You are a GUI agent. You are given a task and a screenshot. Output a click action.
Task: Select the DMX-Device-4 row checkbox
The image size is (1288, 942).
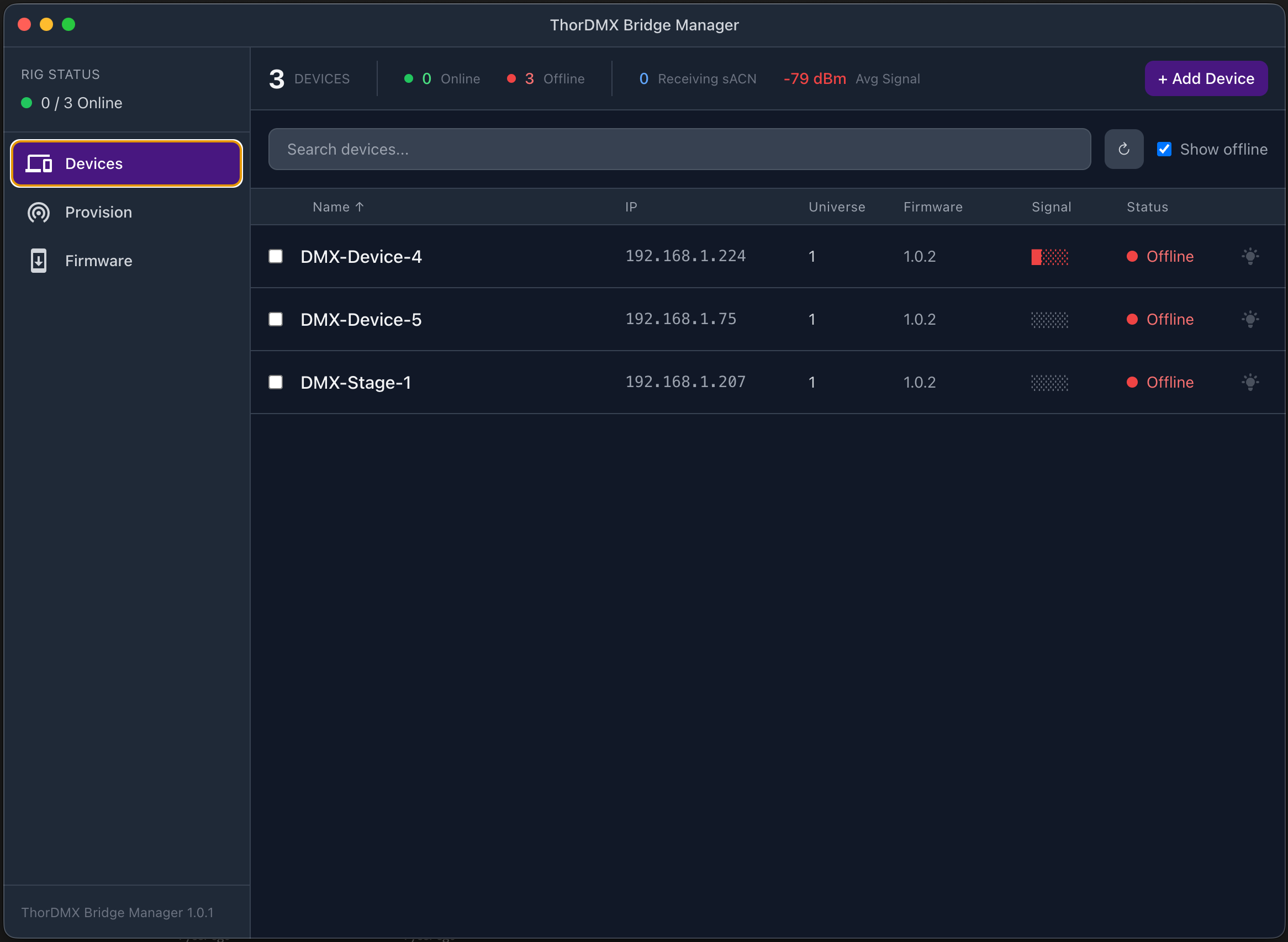[x=276, y=256]
